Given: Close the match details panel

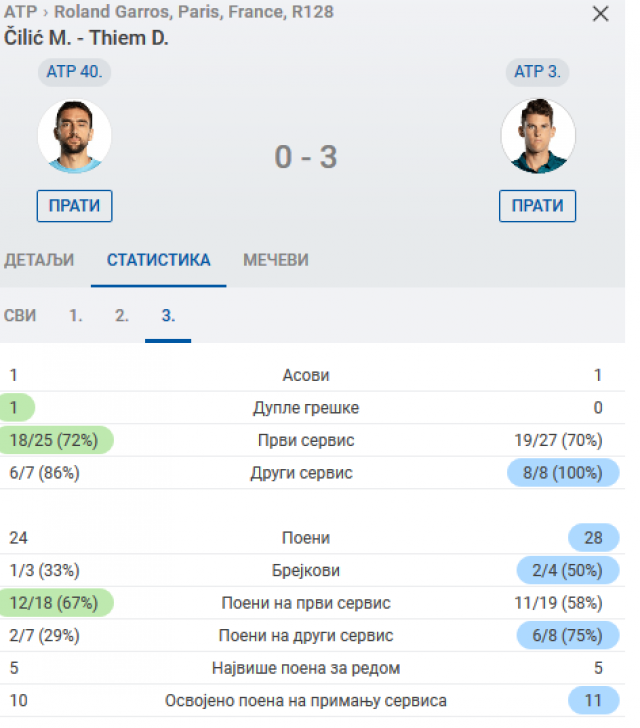Looking at the screenshot, I should click(601, 14).
